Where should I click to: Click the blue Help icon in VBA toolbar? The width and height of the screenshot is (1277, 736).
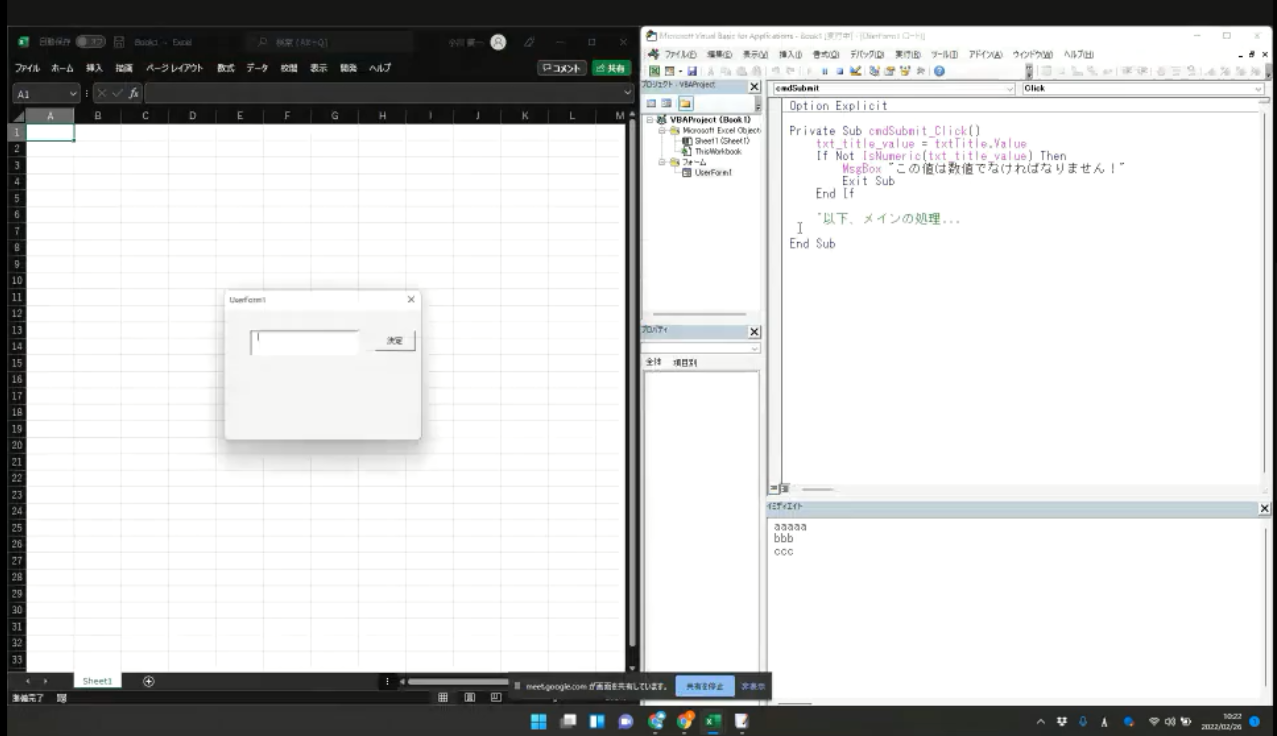939,72
